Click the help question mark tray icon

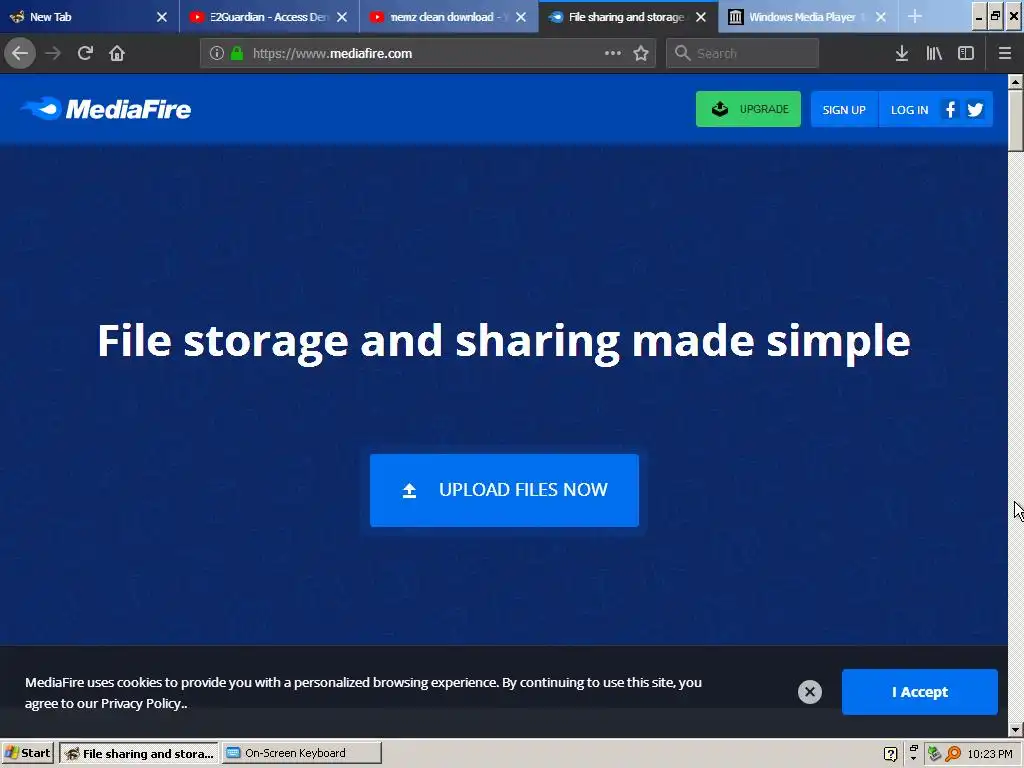click(890, 754)
